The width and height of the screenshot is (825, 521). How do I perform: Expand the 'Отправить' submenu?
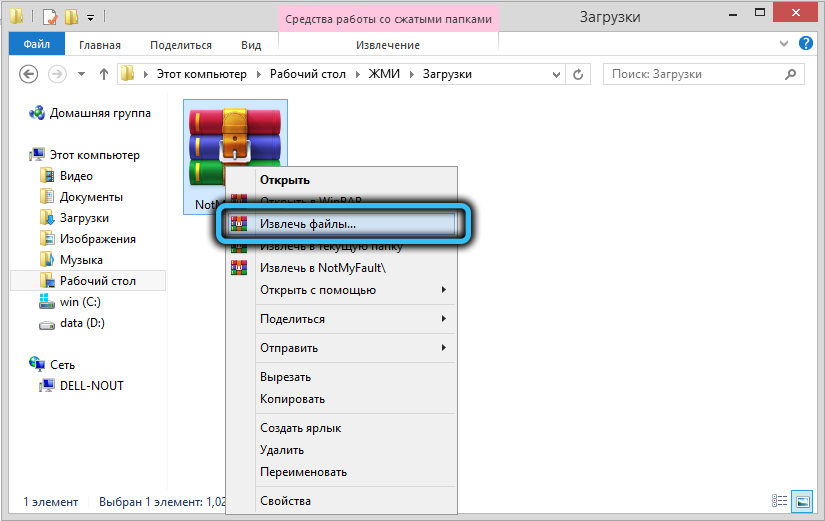[288, 348]
